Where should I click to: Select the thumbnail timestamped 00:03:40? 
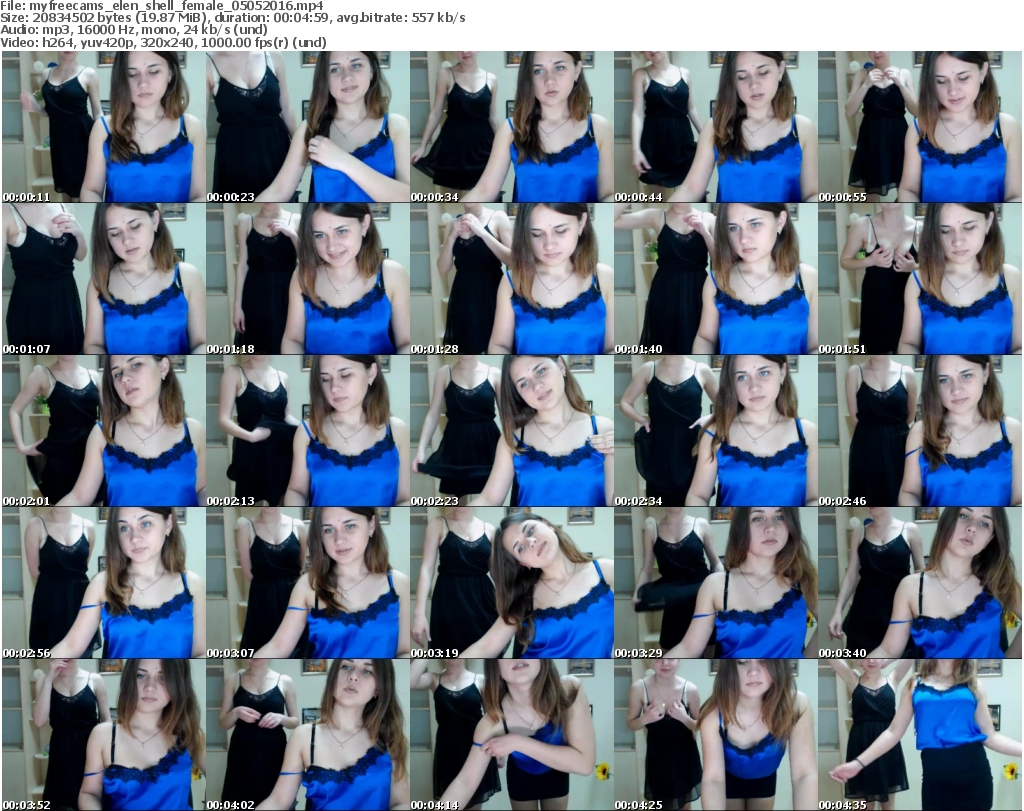pyautogui.click(x=920, y=583)
